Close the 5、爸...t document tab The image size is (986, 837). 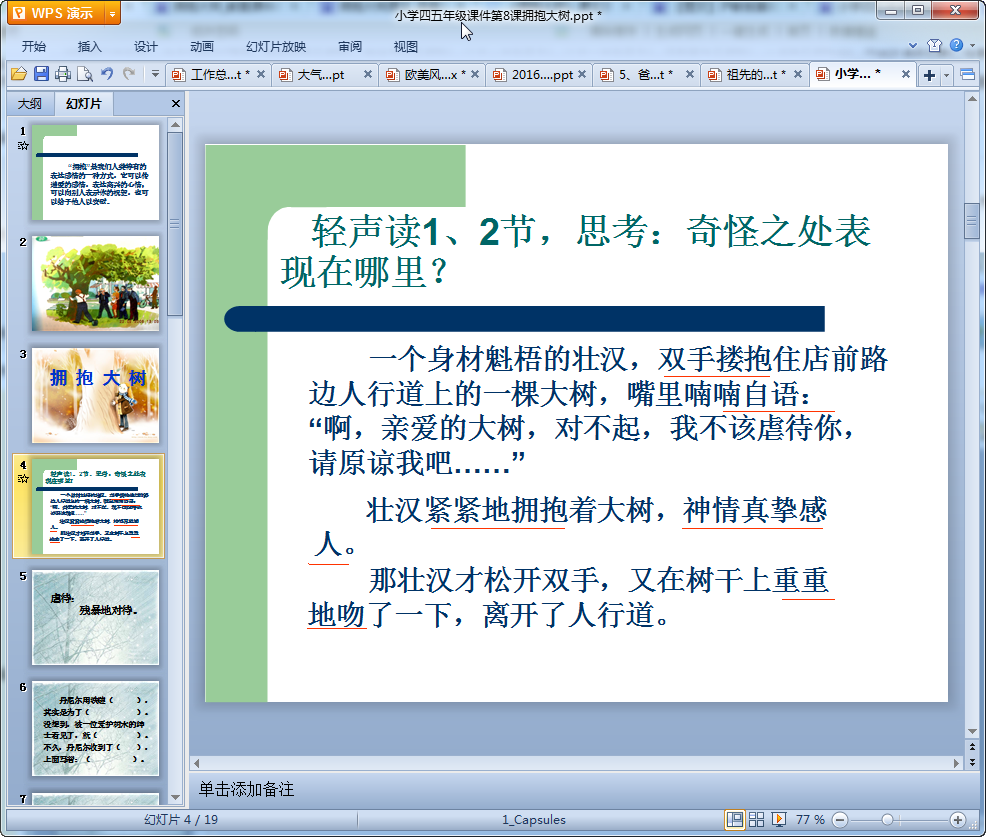click(690, 75)
